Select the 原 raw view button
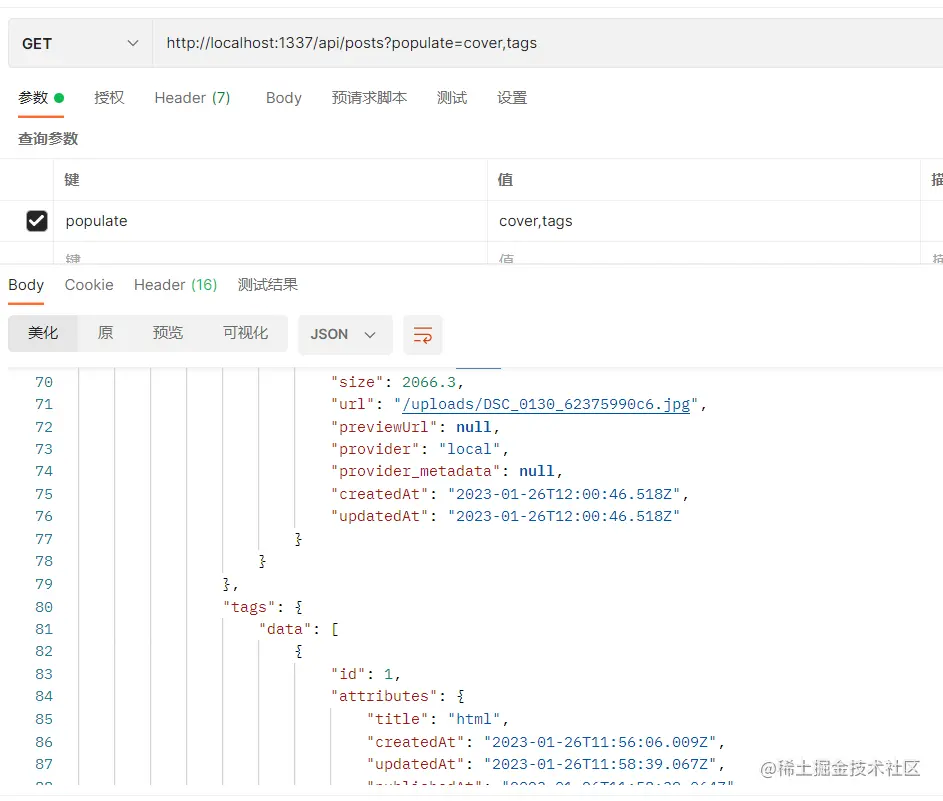This screenshot has width=943, height=801. tap(104, 332)
